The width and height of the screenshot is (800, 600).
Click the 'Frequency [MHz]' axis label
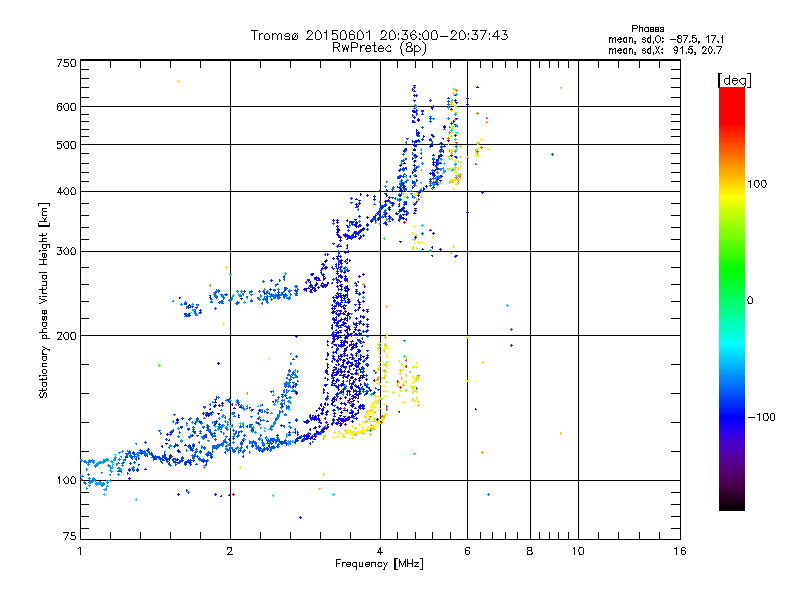coord(379,564)
